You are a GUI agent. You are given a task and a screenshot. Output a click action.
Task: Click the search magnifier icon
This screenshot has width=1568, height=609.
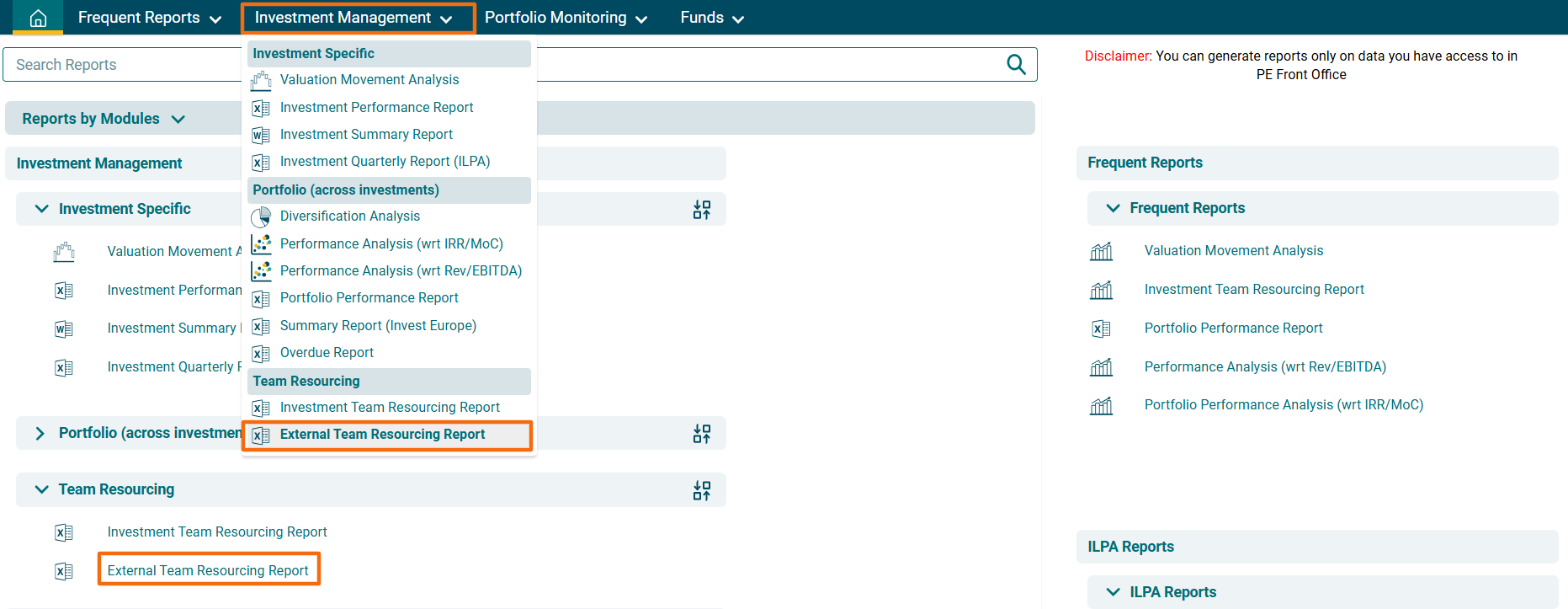click(x=1016, y=65)
